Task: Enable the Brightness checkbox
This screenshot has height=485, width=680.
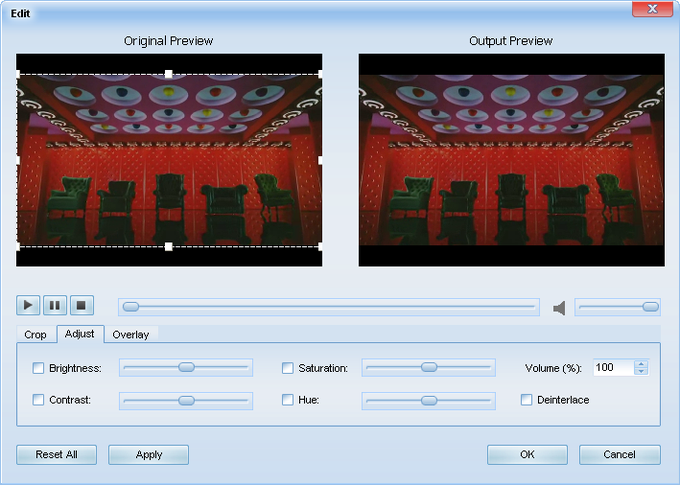Action: point(38,368)
